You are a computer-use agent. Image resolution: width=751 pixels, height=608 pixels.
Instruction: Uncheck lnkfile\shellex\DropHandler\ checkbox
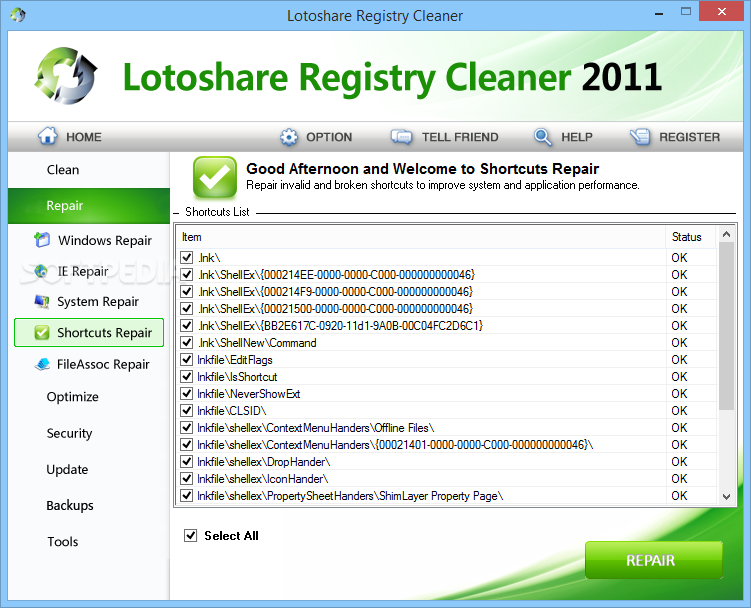coord(187,461)
